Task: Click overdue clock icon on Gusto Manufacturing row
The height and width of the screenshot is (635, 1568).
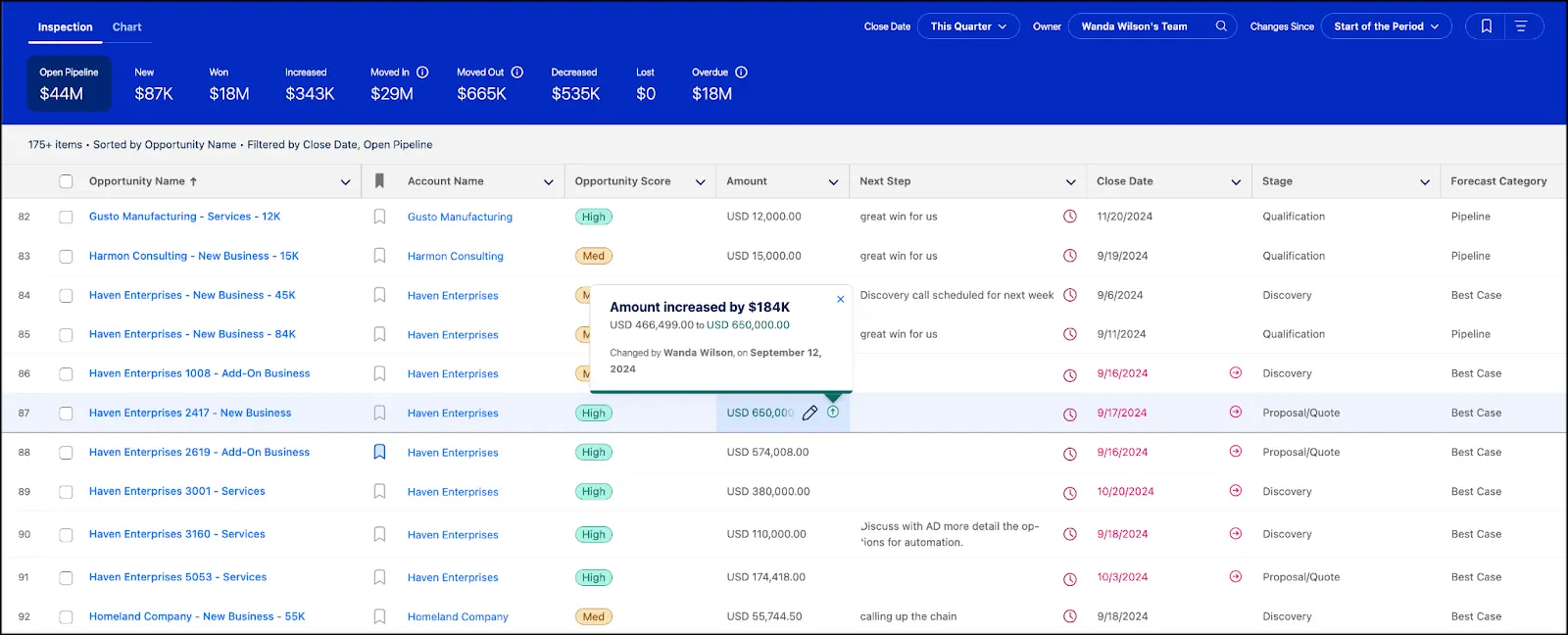Action: tap(1070, 217)
